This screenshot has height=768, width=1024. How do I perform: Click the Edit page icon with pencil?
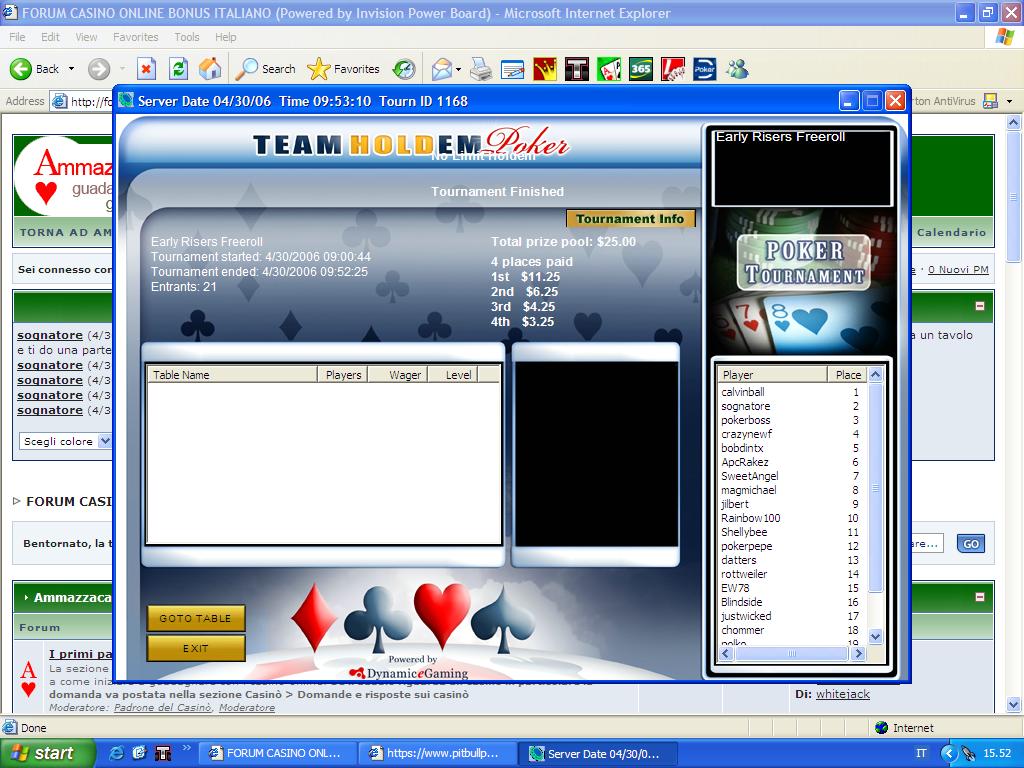pos(513,69)
